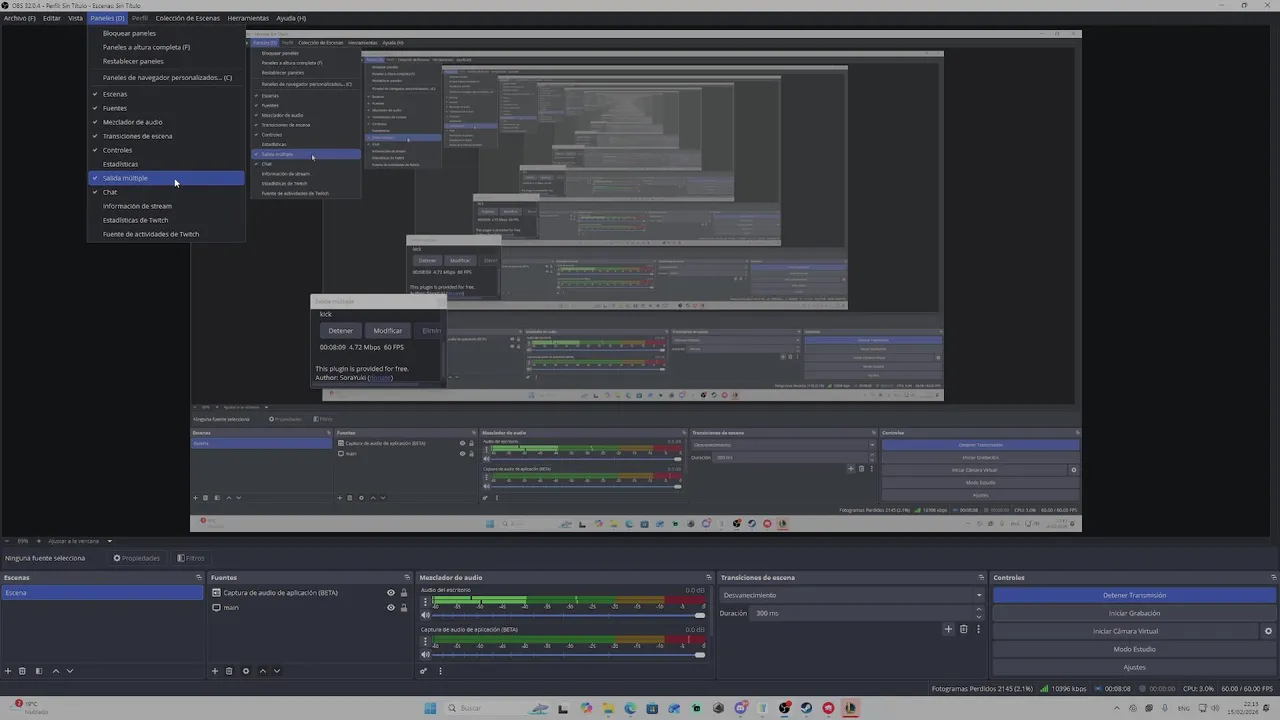The width and height of the screenshot is (1280, 720).
Task: Move source up arrow in Fuentes toolbar
Action: 263,671
